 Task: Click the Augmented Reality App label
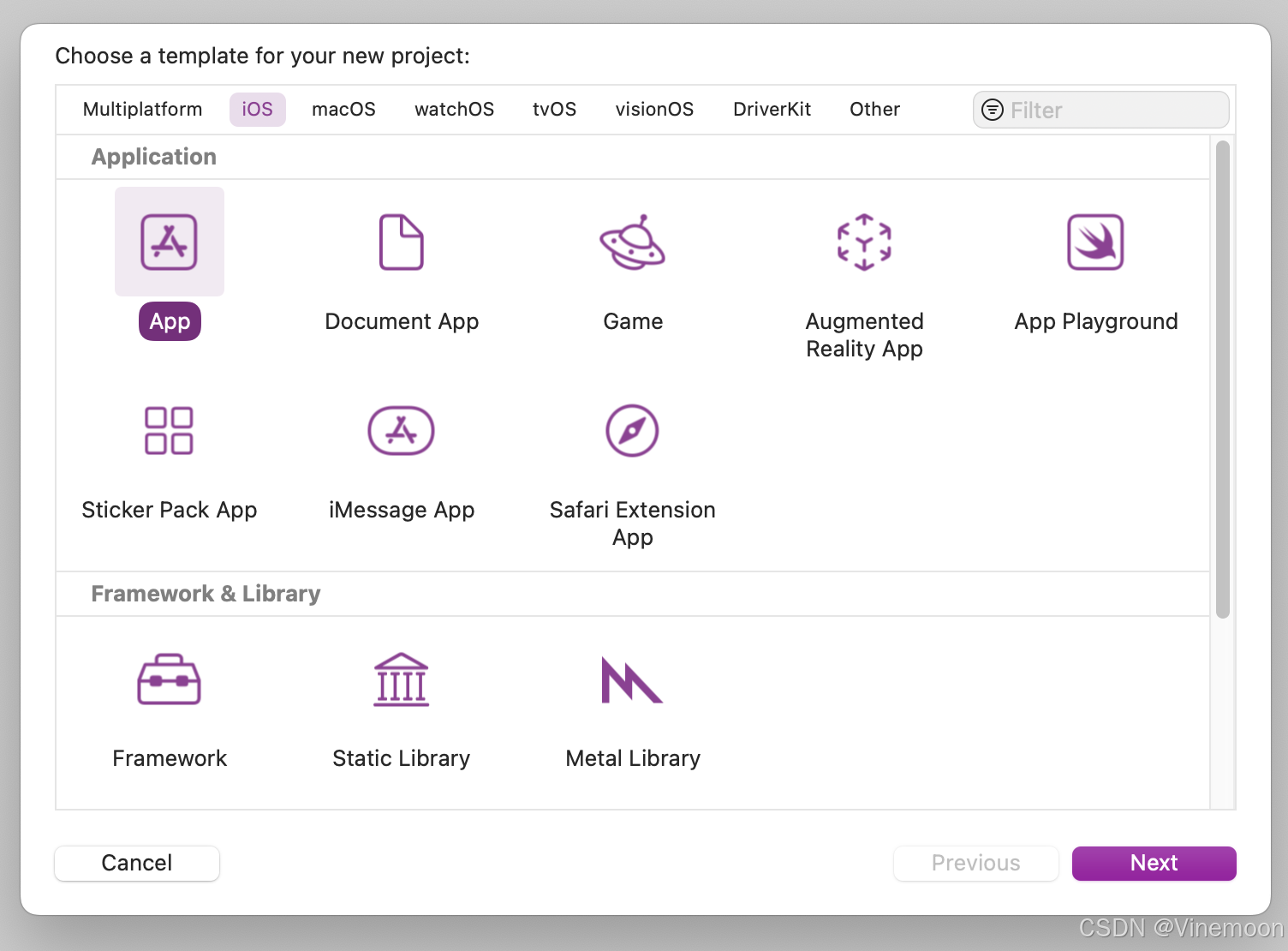pyautogui.click(x=864, y=335)
